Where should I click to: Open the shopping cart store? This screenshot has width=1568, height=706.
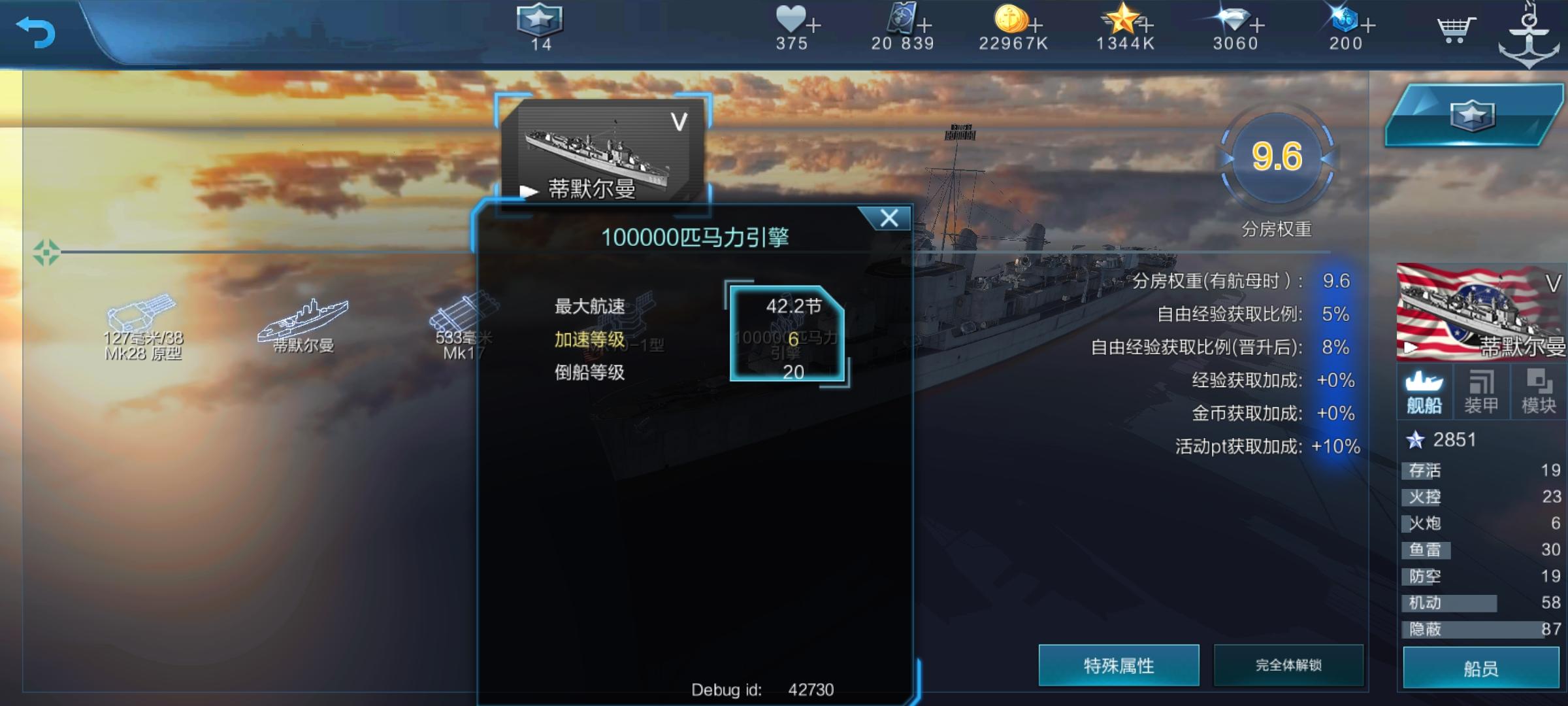point(1456,29)
